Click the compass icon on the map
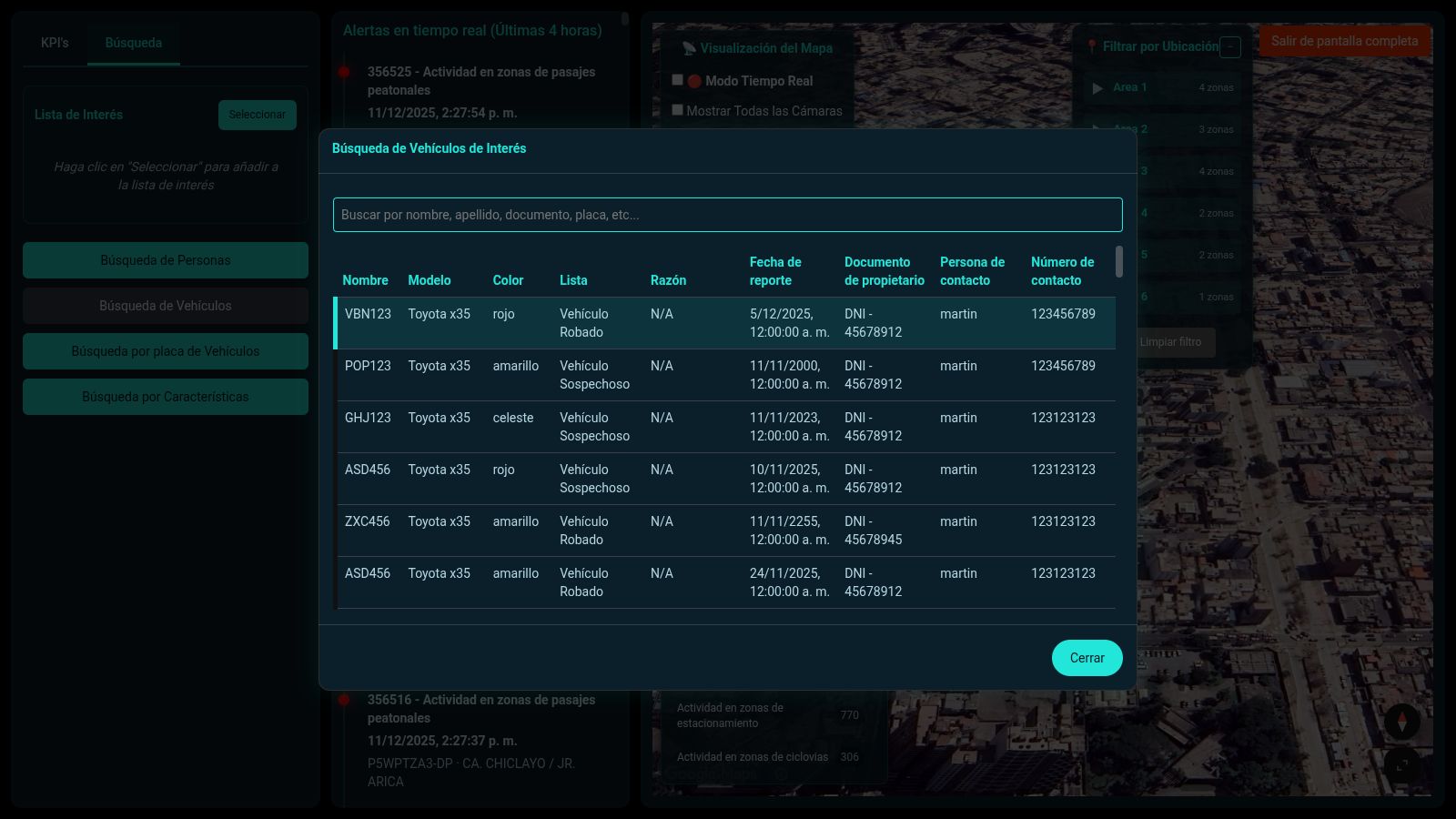 (1401, 722)
